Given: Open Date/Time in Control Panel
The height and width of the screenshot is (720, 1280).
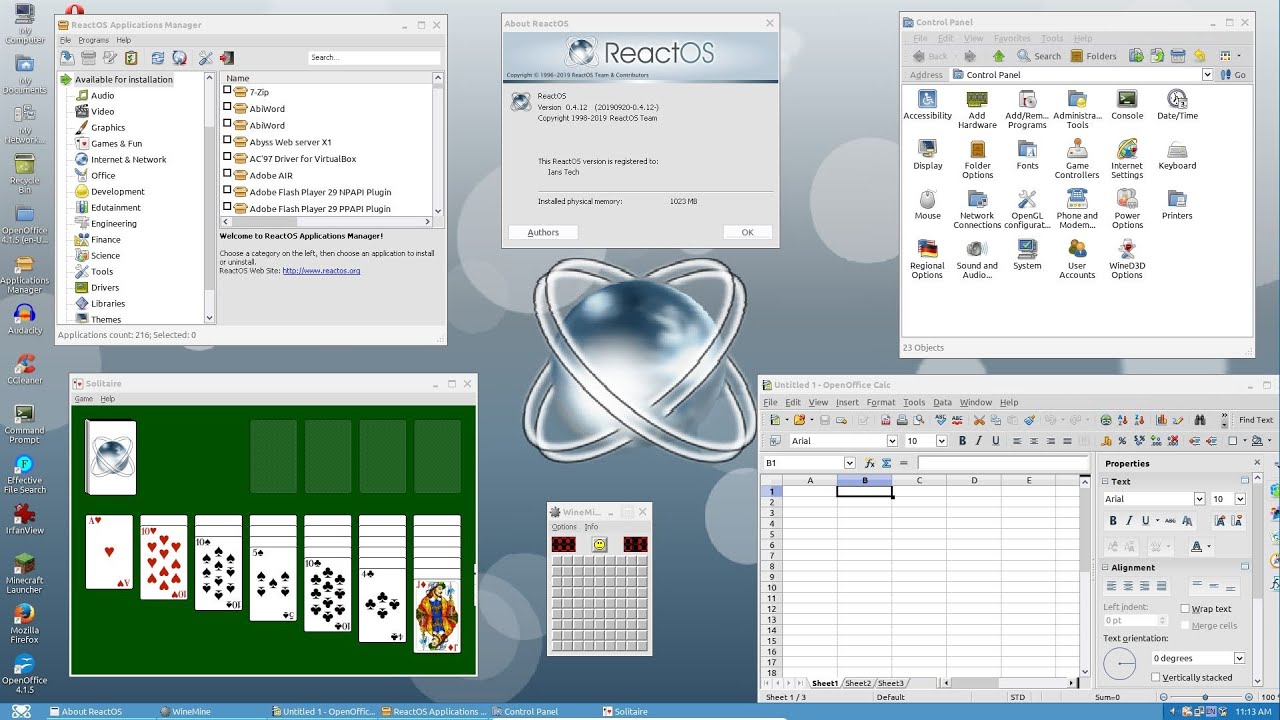Looking at the screenshot, I should point(1177,105).
